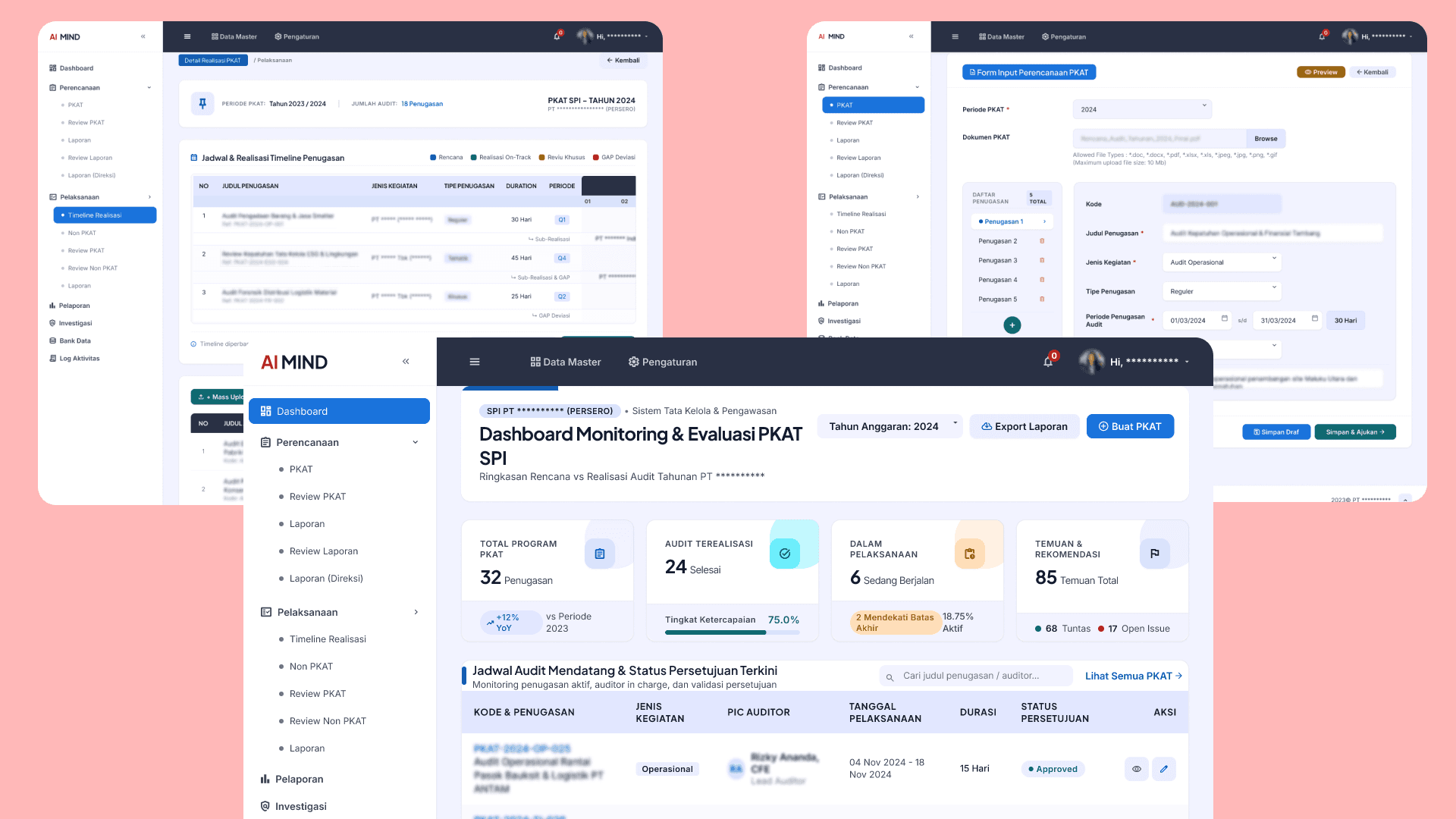Open Lihat Semua PKAT link

1134,676
